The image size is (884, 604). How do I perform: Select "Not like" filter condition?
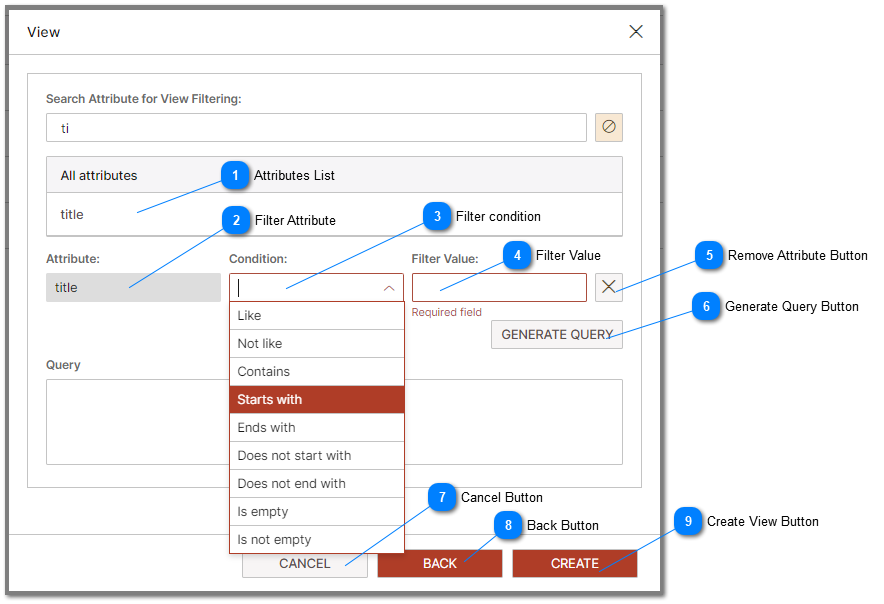pyautogui.click(x=300, y=343)
